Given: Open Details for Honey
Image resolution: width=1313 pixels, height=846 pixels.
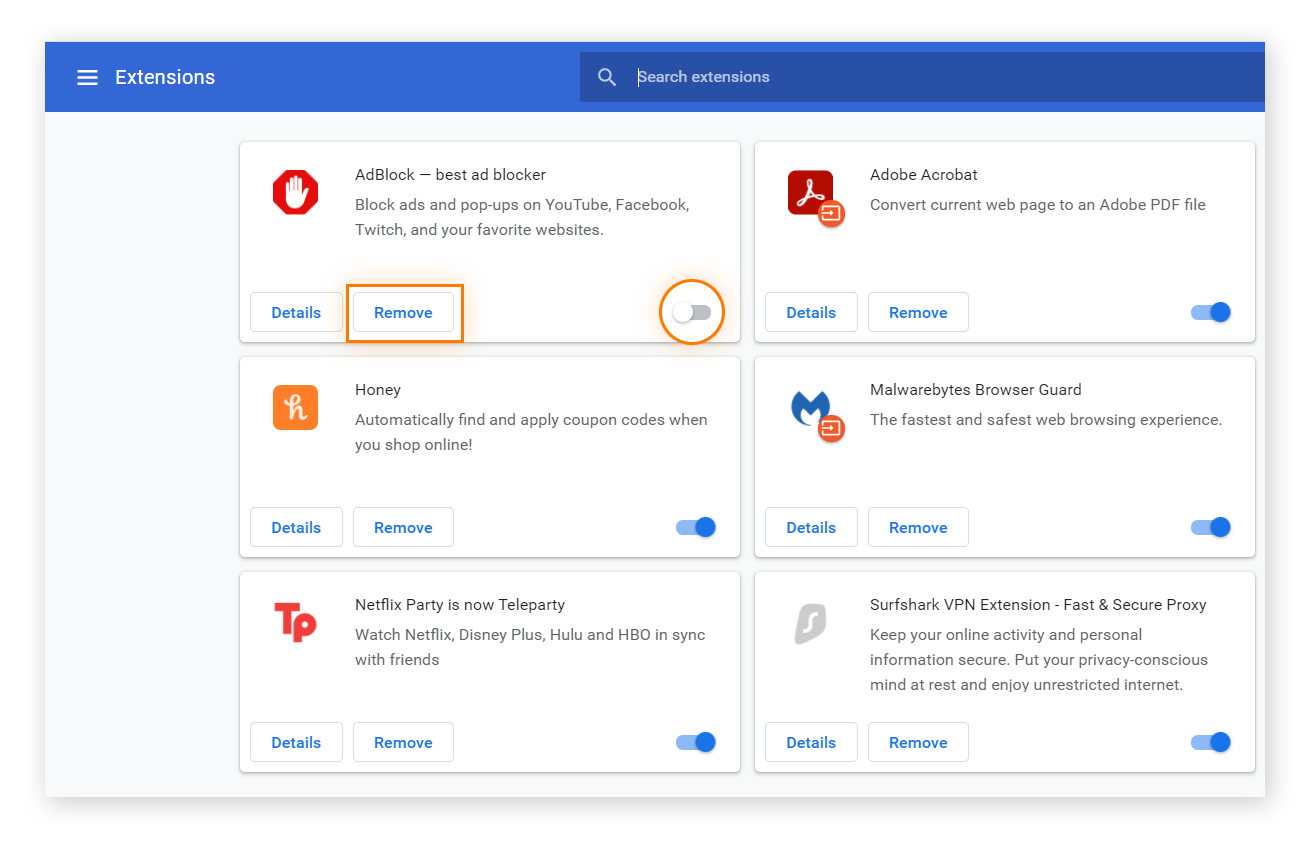Looking at the screenshot, I should pos(296,527).
